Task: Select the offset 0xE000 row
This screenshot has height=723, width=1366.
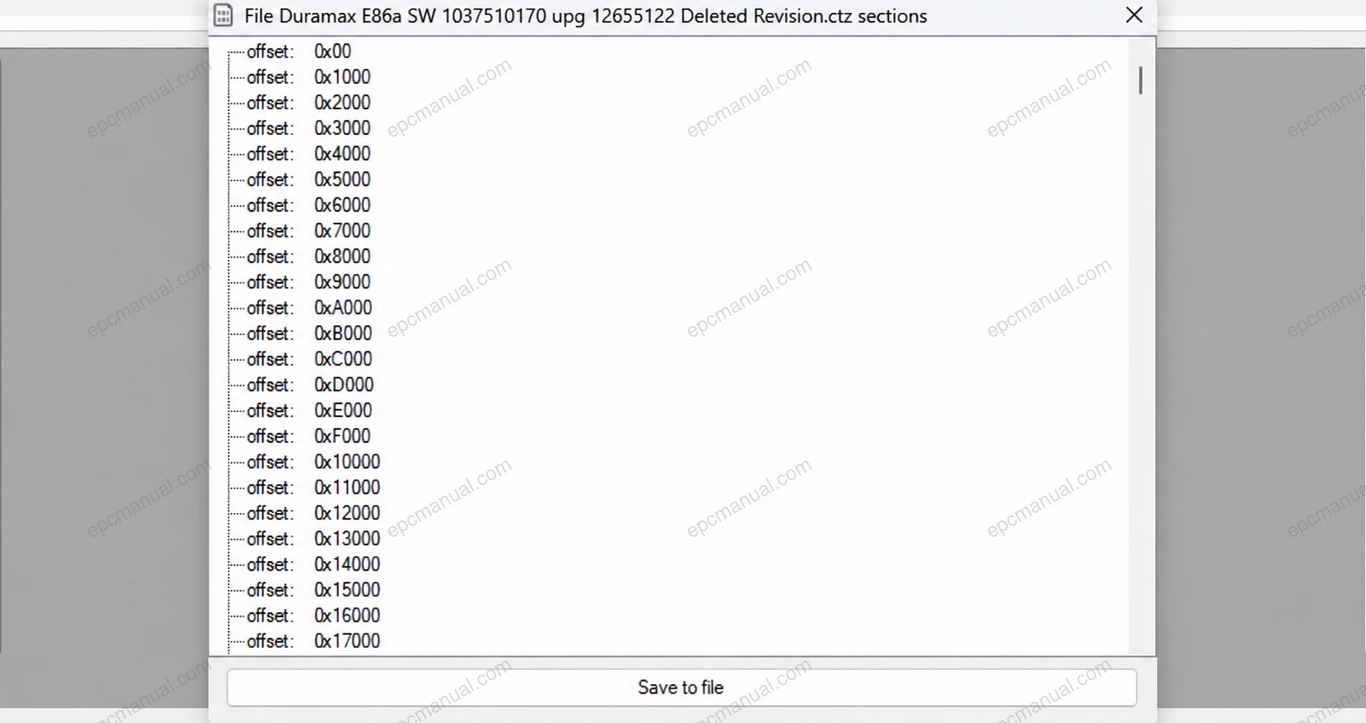Action: tap(309, 411)
